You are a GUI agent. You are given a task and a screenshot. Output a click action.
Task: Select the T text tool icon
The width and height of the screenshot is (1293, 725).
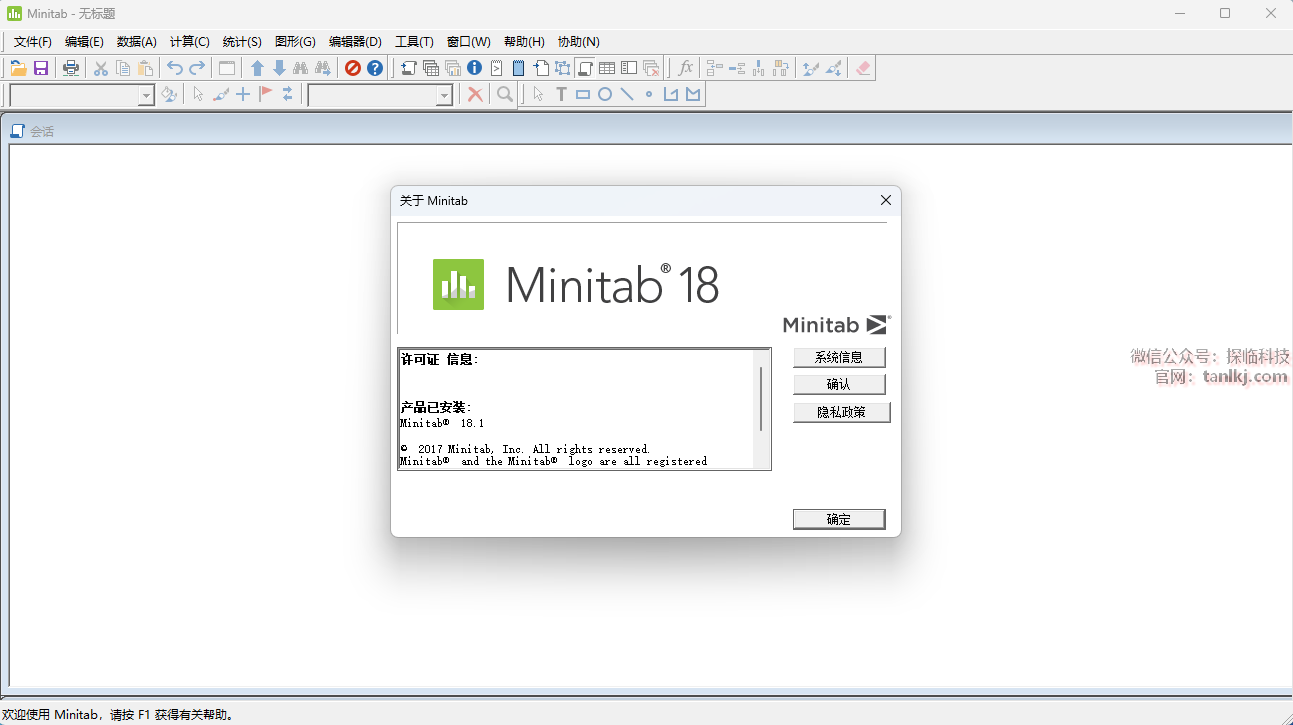(x=561, y=94)
